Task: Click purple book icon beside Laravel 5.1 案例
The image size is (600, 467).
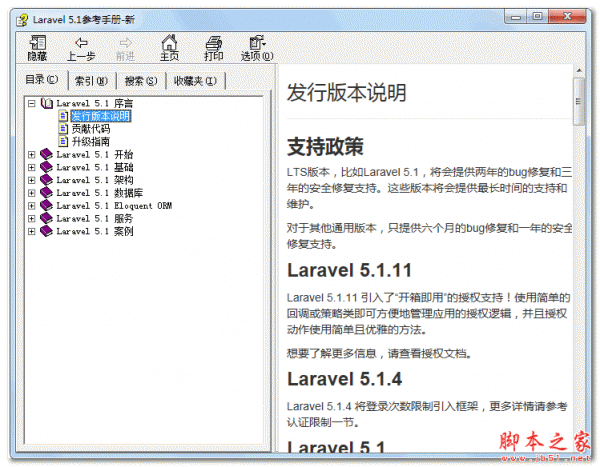Action: click(x=46, y=231)
